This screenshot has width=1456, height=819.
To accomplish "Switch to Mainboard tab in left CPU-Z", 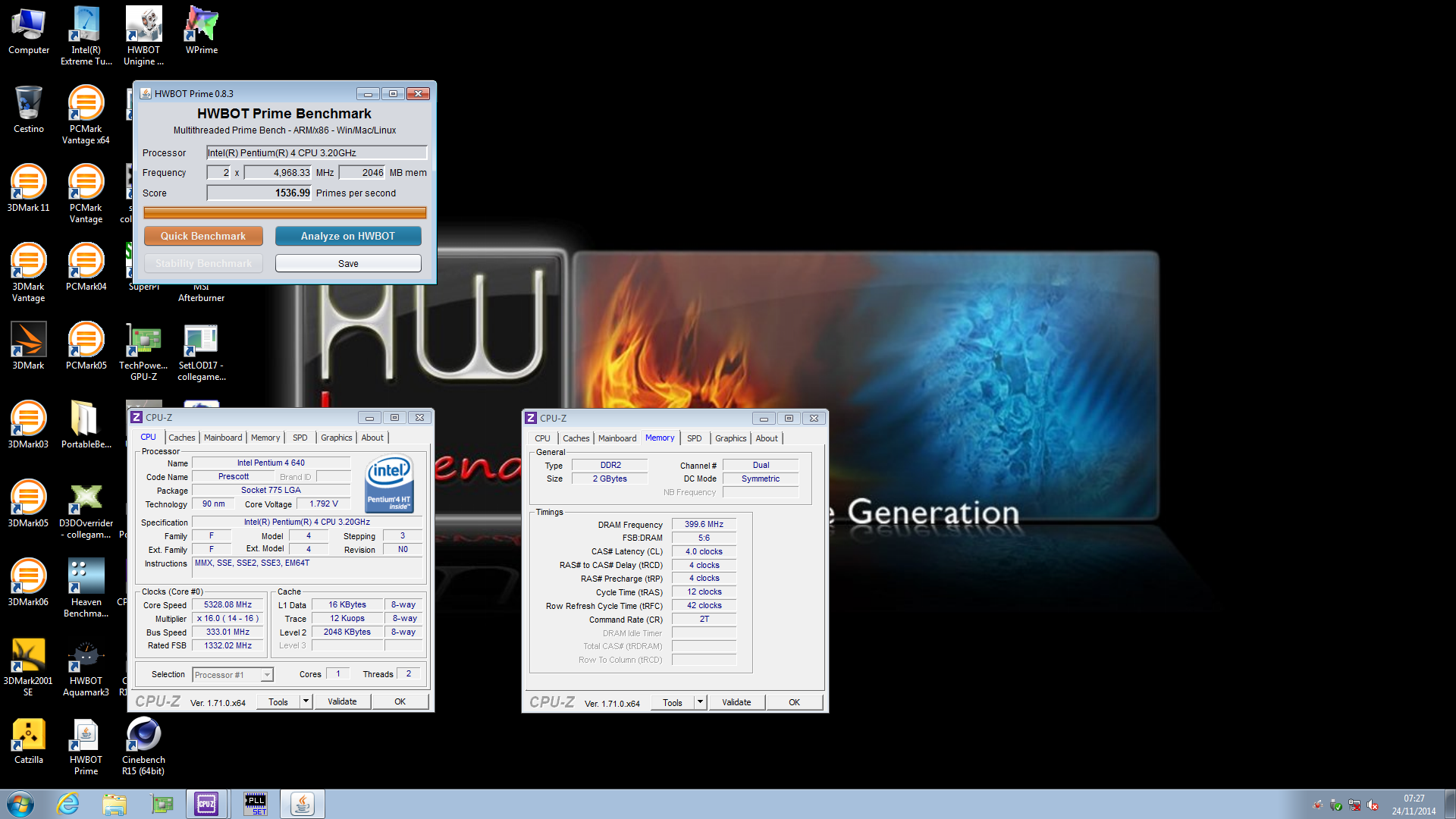I will click(223, 438).
